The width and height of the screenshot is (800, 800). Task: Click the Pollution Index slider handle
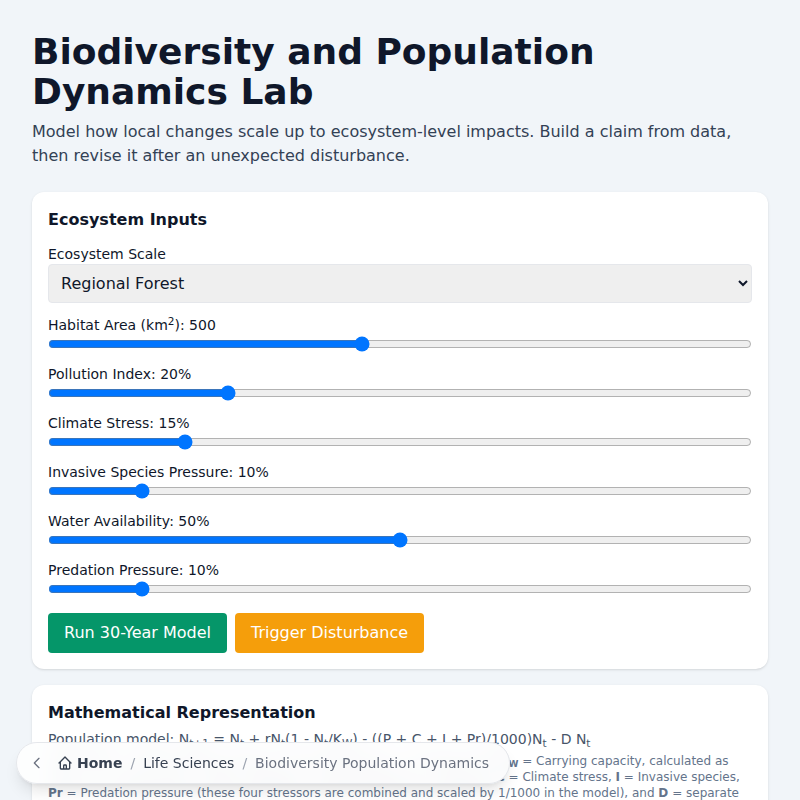click(228, 392)
